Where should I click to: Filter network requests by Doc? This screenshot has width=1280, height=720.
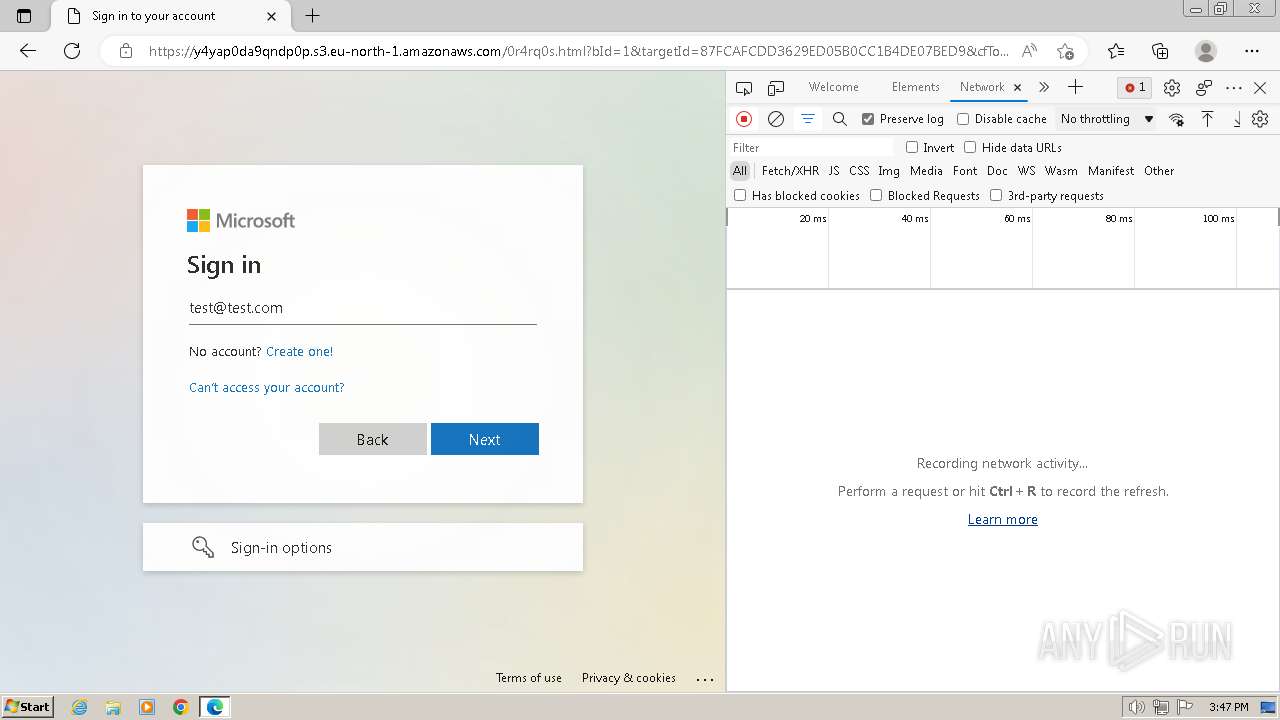pyautogui.click(x=997, y=171)
